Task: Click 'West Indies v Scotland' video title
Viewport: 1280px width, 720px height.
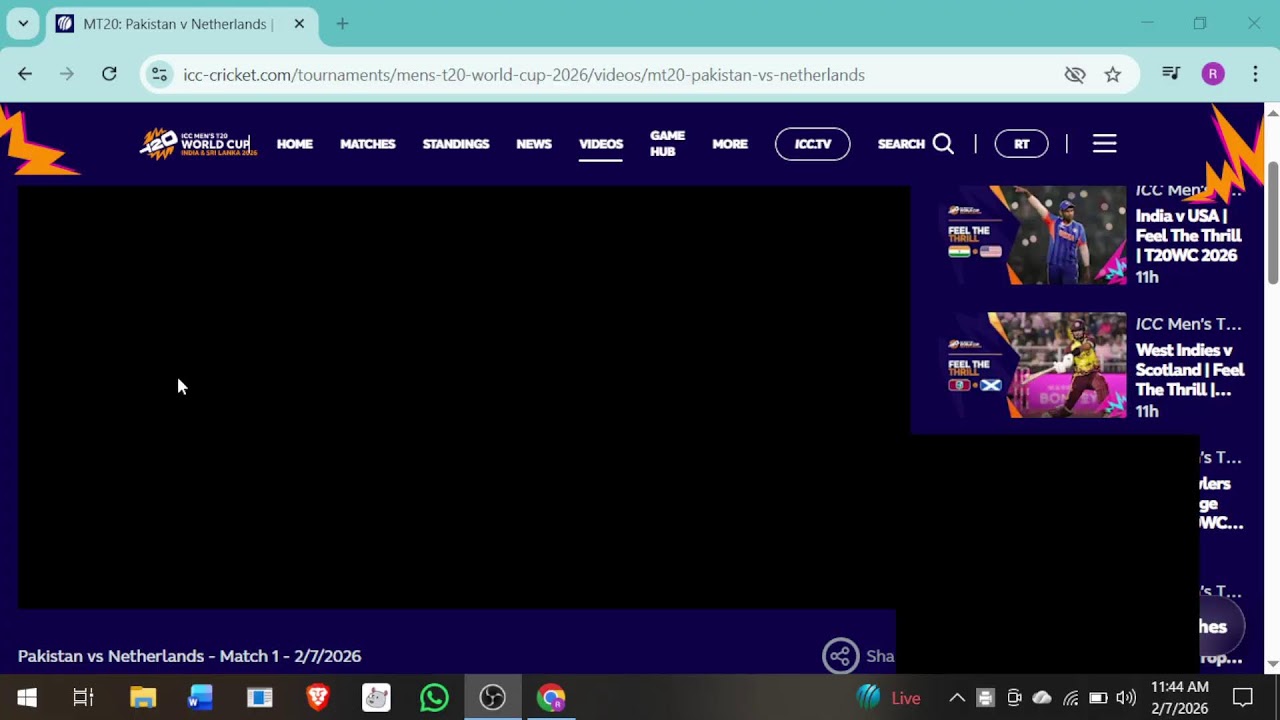Action: (1190, 370)
